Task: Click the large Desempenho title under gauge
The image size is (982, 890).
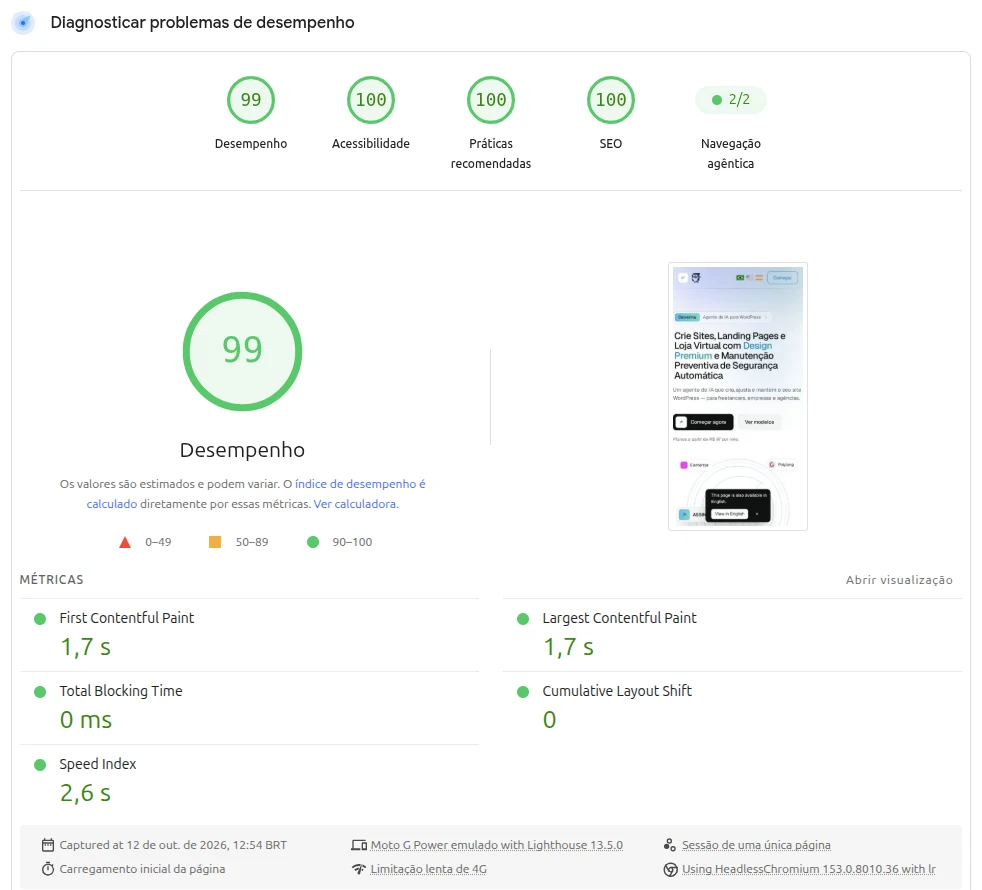Action: [242, 450]
